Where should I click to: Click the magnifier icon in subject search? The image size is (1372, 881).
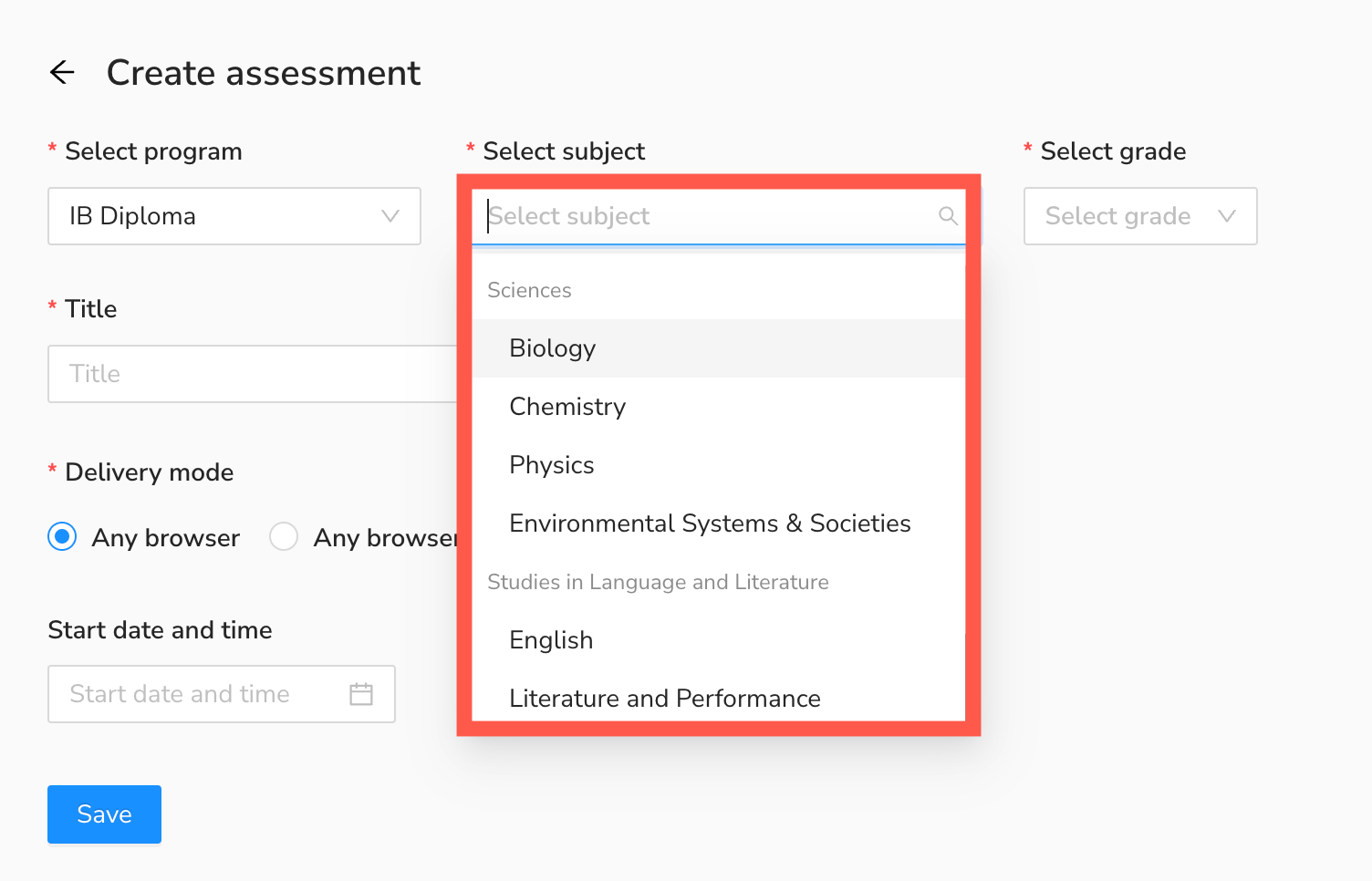click(x=948, y=216)
